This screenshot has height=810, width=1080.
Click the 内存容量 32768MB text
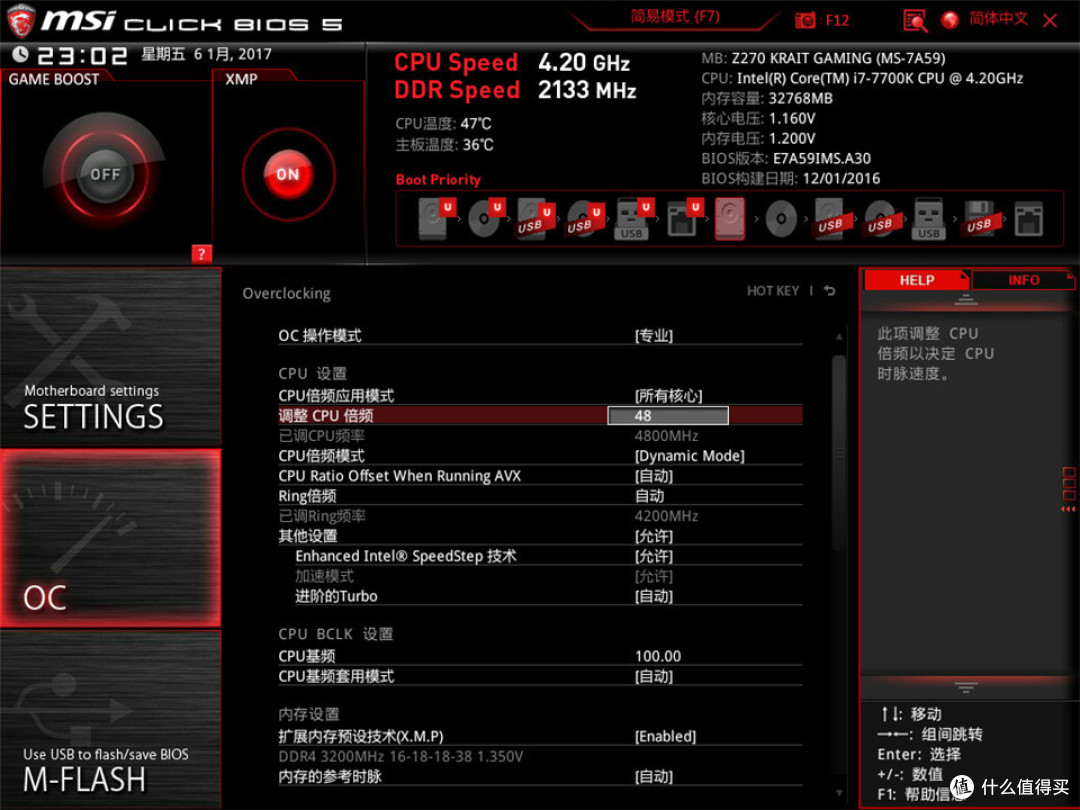[x=767, y=98]
